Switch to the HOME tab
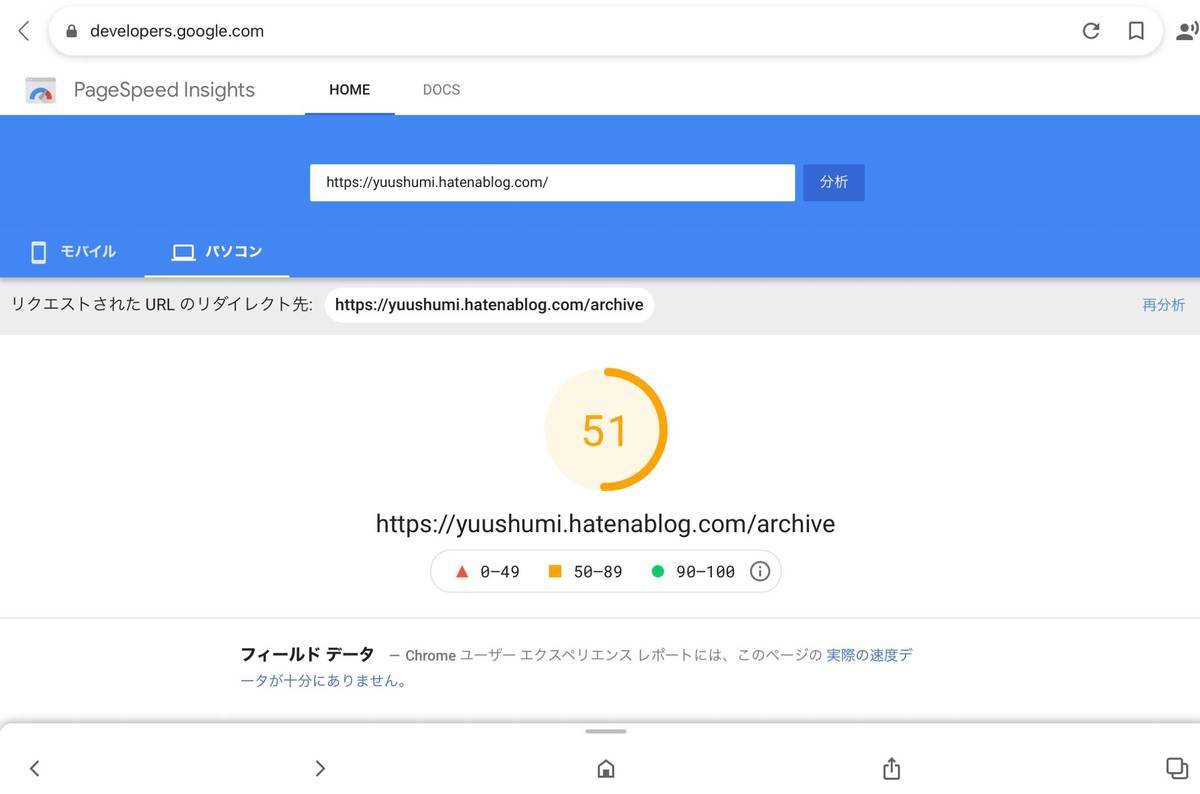The width and height of the screenshot is (1200, 794). pyautogui.click(x=350, y=90)
